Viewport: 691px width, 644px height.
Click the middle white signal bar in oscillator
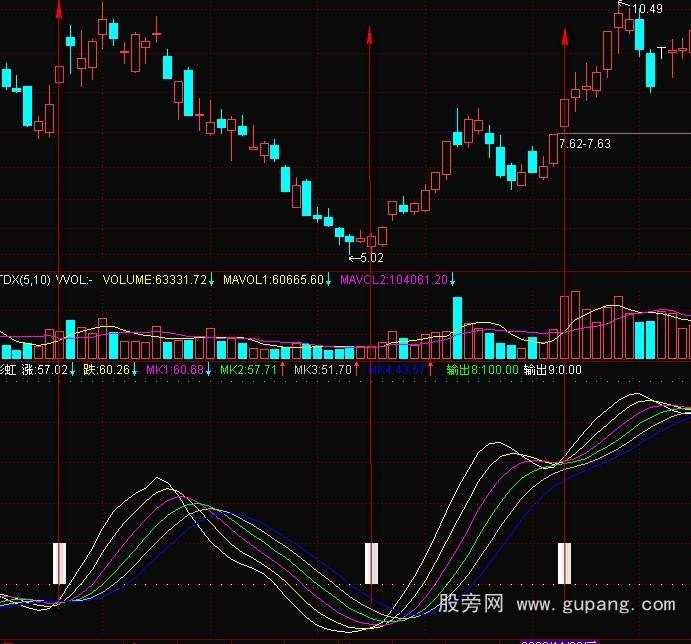coord(371,563)
